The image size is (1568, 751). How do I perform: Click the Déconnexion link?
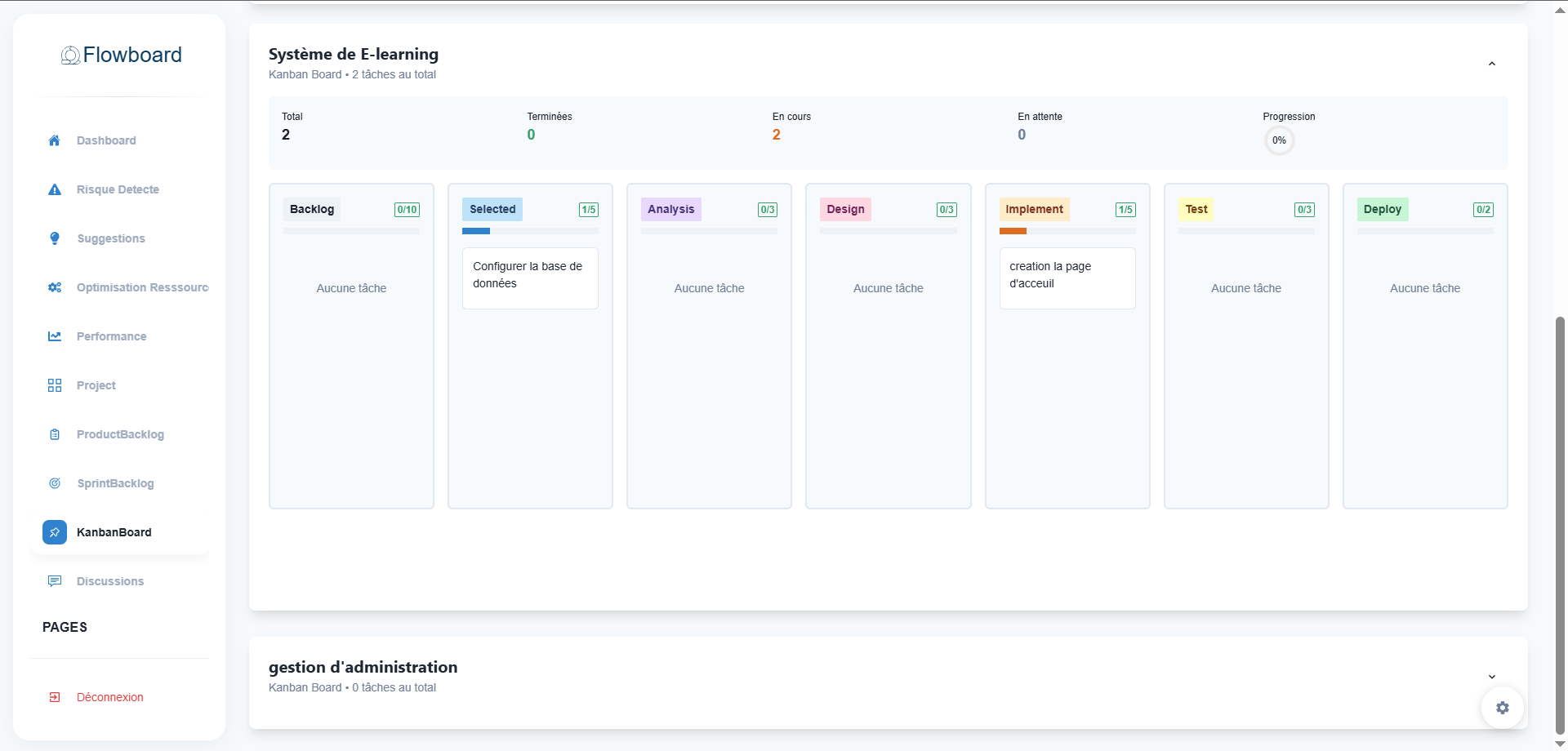coord(109,697)
